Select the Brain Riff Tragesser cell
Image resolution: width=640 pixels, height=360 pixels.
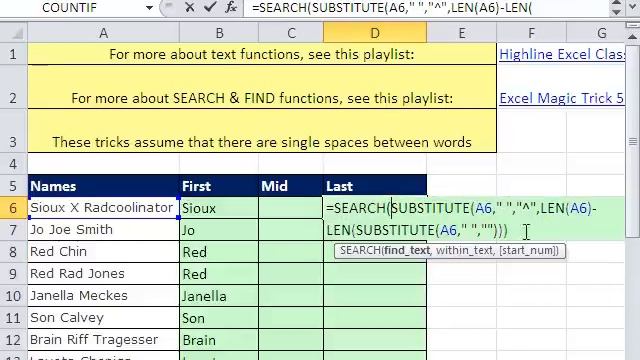coord(103,340)
